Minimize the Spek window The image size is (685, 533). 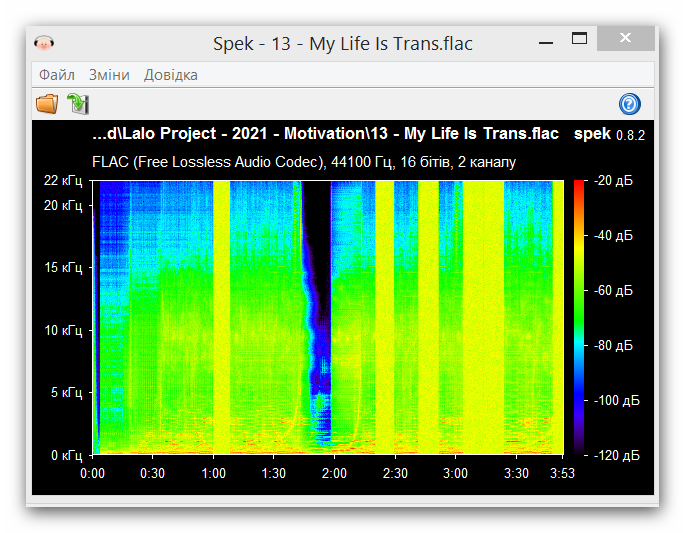545,42
